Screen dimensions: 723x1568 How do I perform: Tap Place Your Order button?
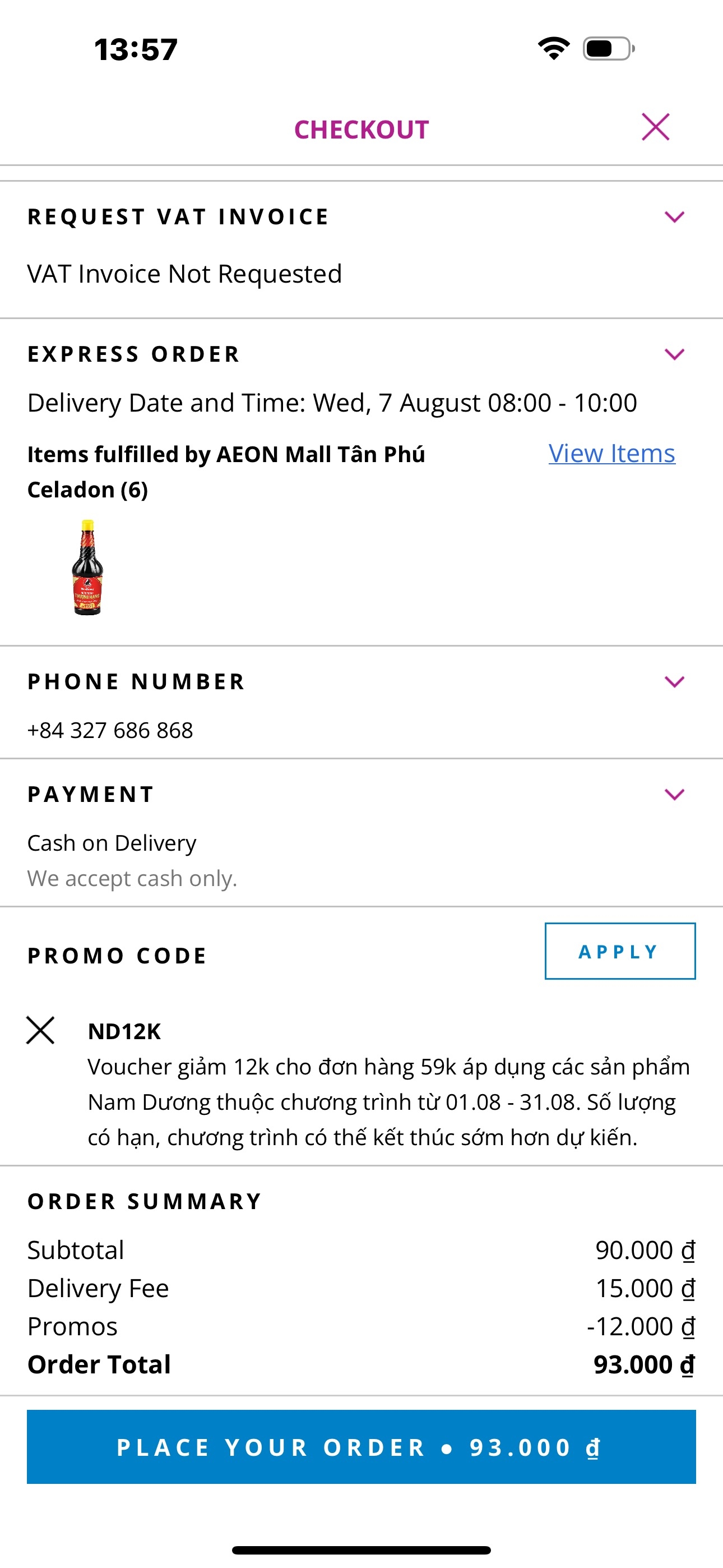361,1447
